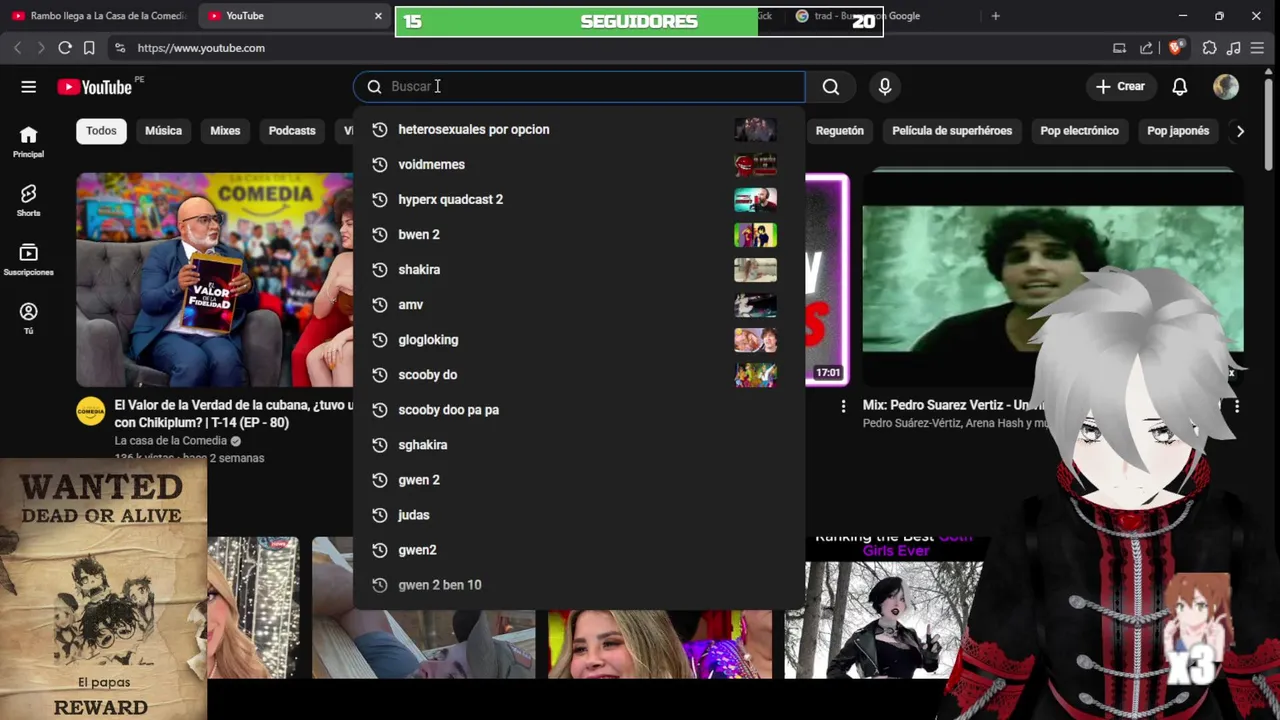Open the Tú section in sidebar
Screen dimensions: 1280x720
coord(28,319)
